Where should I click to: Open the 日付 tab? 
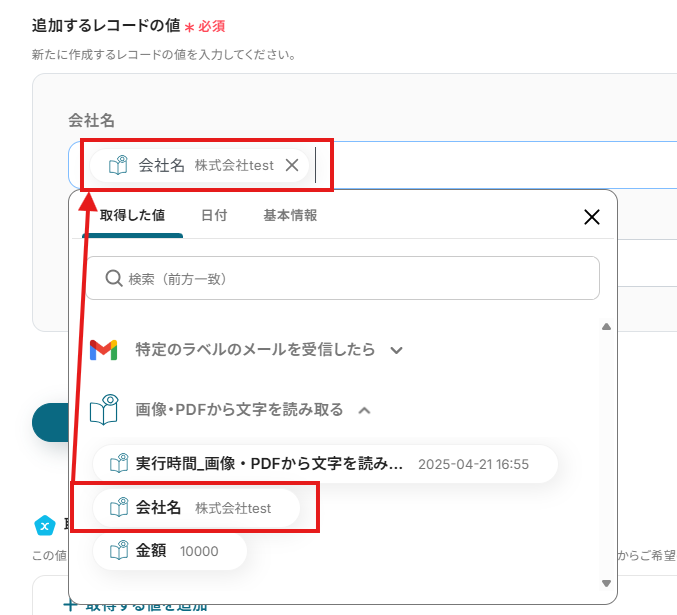(x=214, y=215)
